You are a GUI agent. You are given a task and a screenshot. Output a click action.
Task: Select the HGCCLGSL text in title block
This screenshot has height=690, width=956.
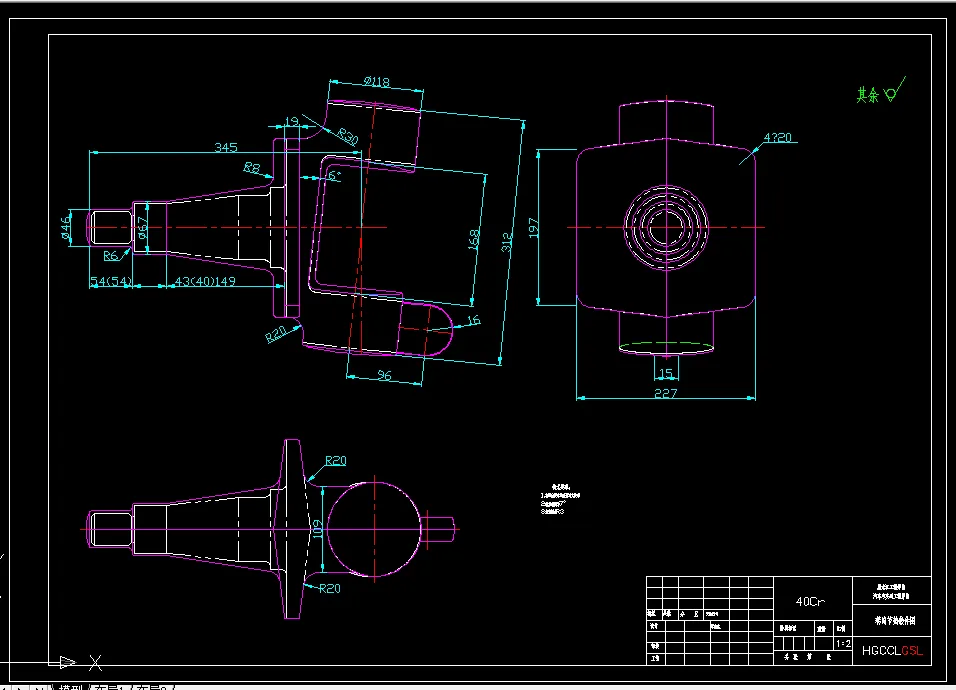893,650
